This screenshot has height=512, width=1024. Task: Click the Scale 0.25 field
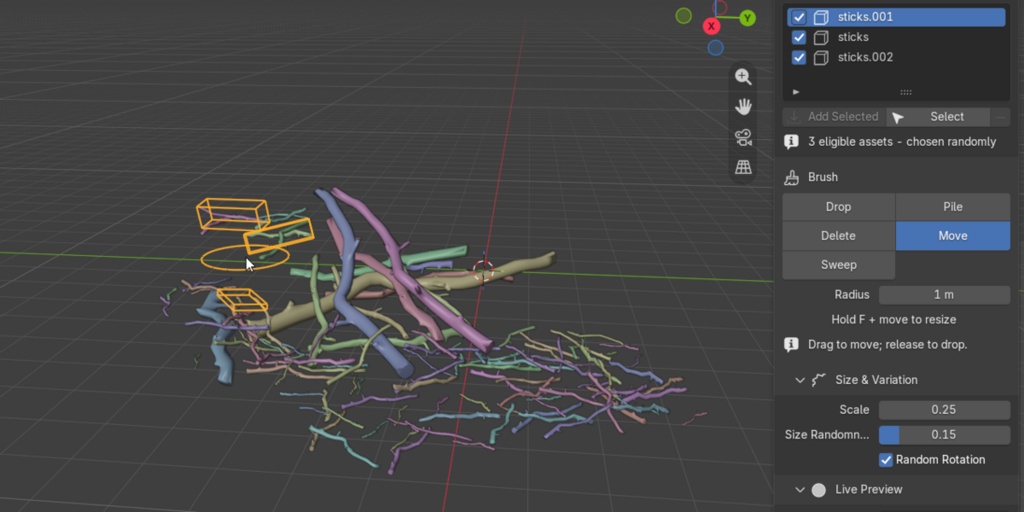944,409
